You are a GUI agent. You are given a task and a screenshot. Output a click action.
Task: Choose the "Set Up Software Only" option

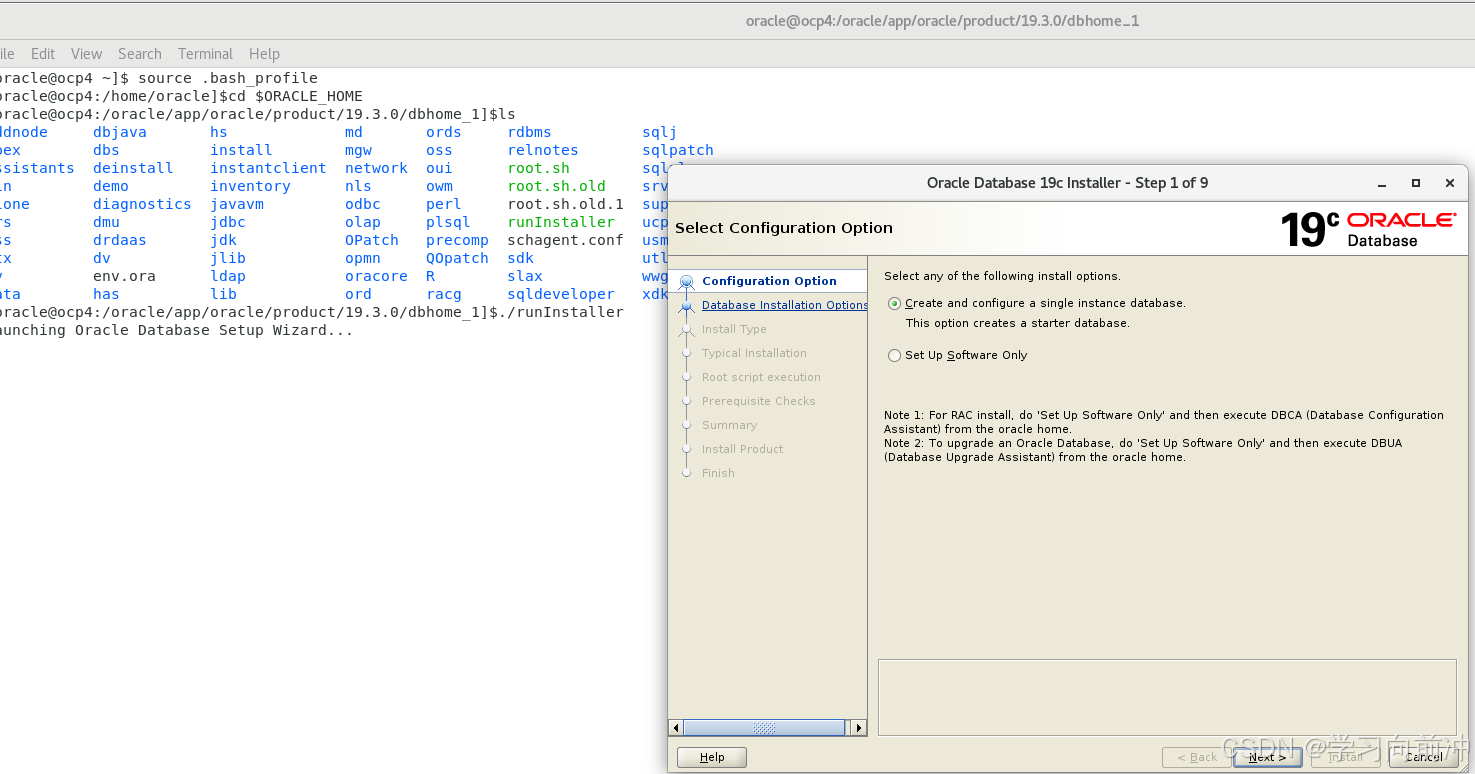point(894,355)
